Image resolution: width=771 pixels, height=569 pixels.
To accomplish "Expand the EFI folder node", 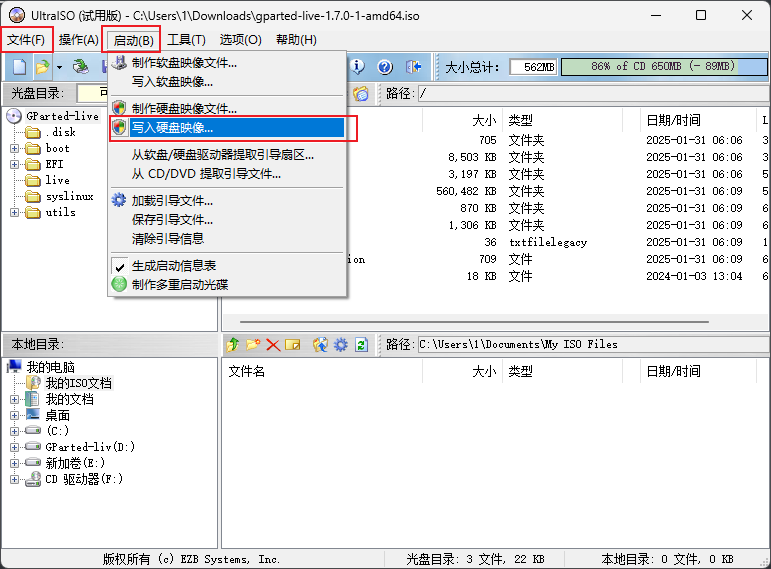I will tap(14, 164).
